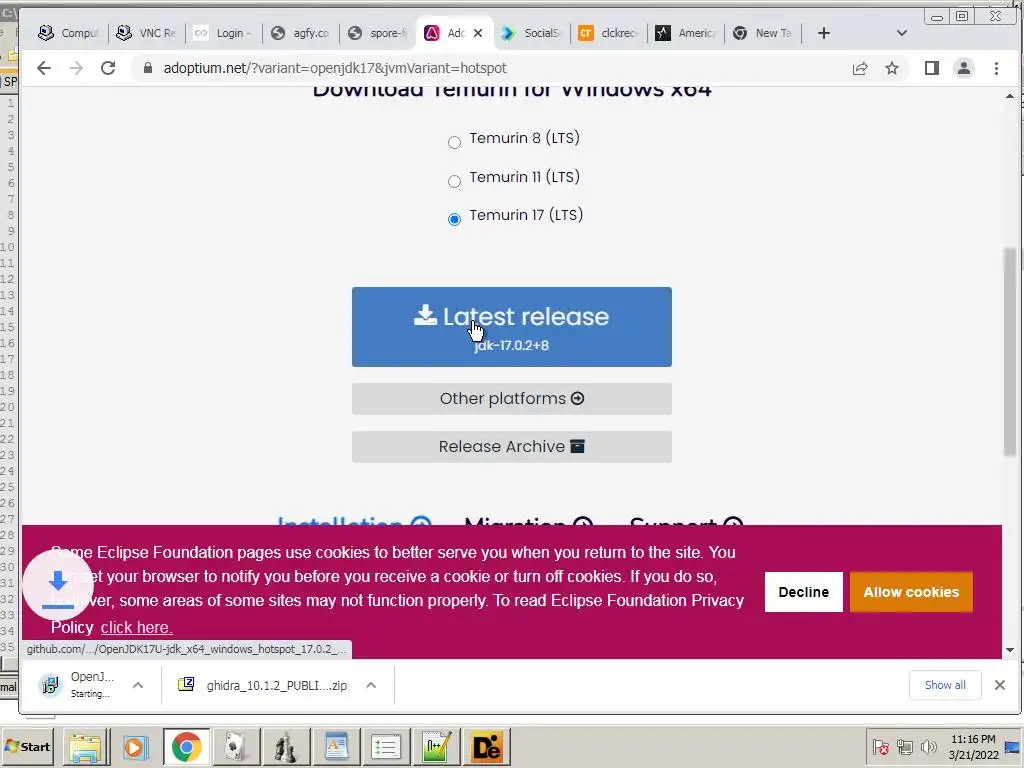Go back to the previous page
1024x768 pixels.
click(x=44, y=68)
